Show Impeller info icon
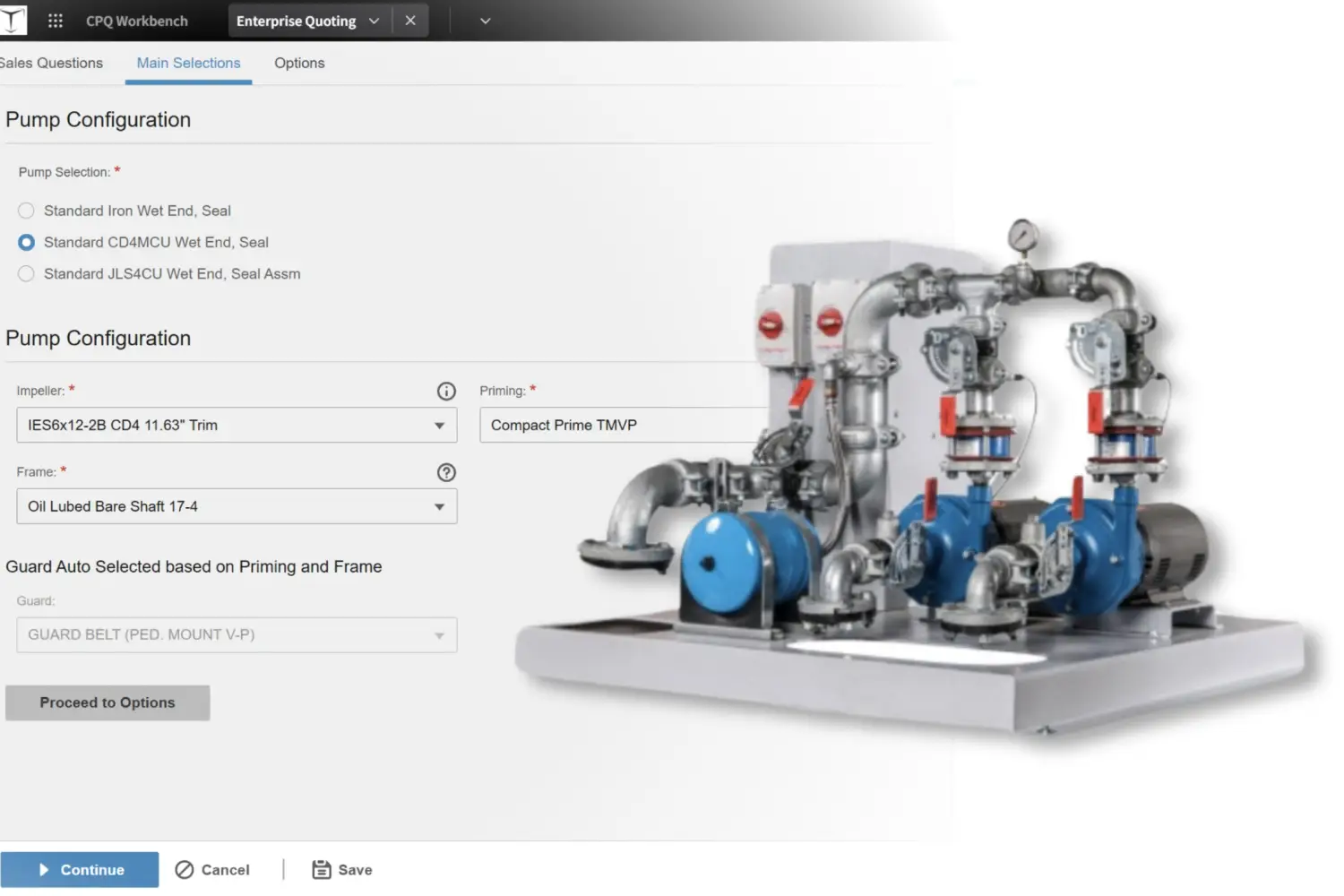The image size is (1344, 896). tap(446, 392)
